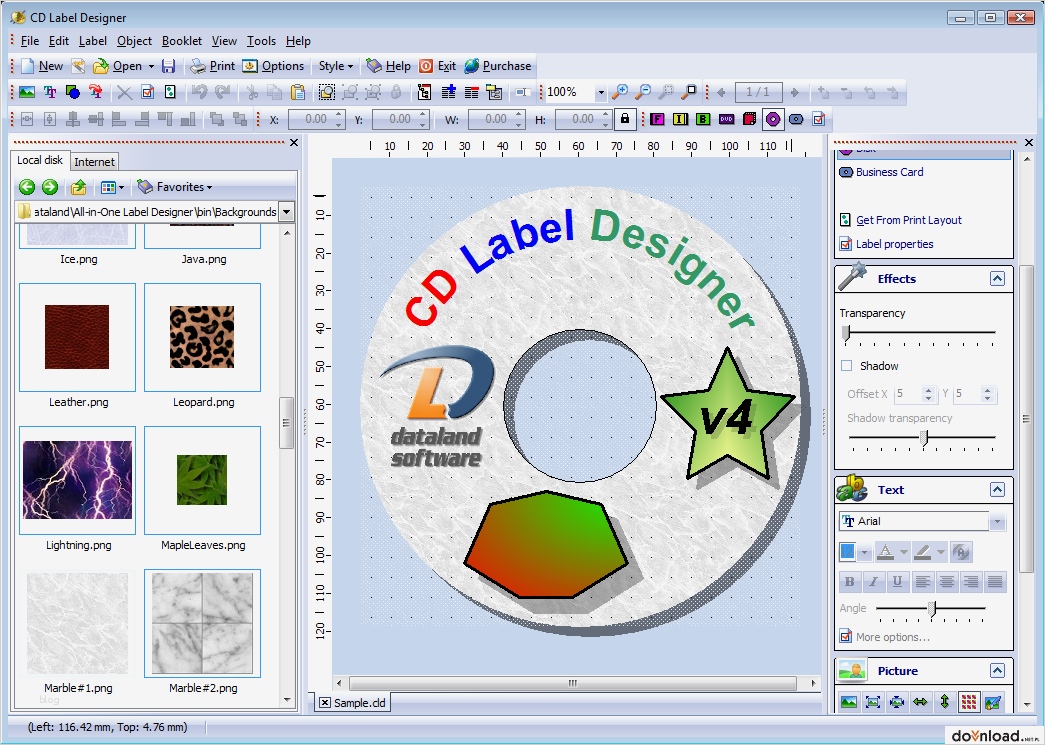This screenshot has width=1045, height=745.
Task: Click the Get From Print Layout link
Action: coord(908,220)
